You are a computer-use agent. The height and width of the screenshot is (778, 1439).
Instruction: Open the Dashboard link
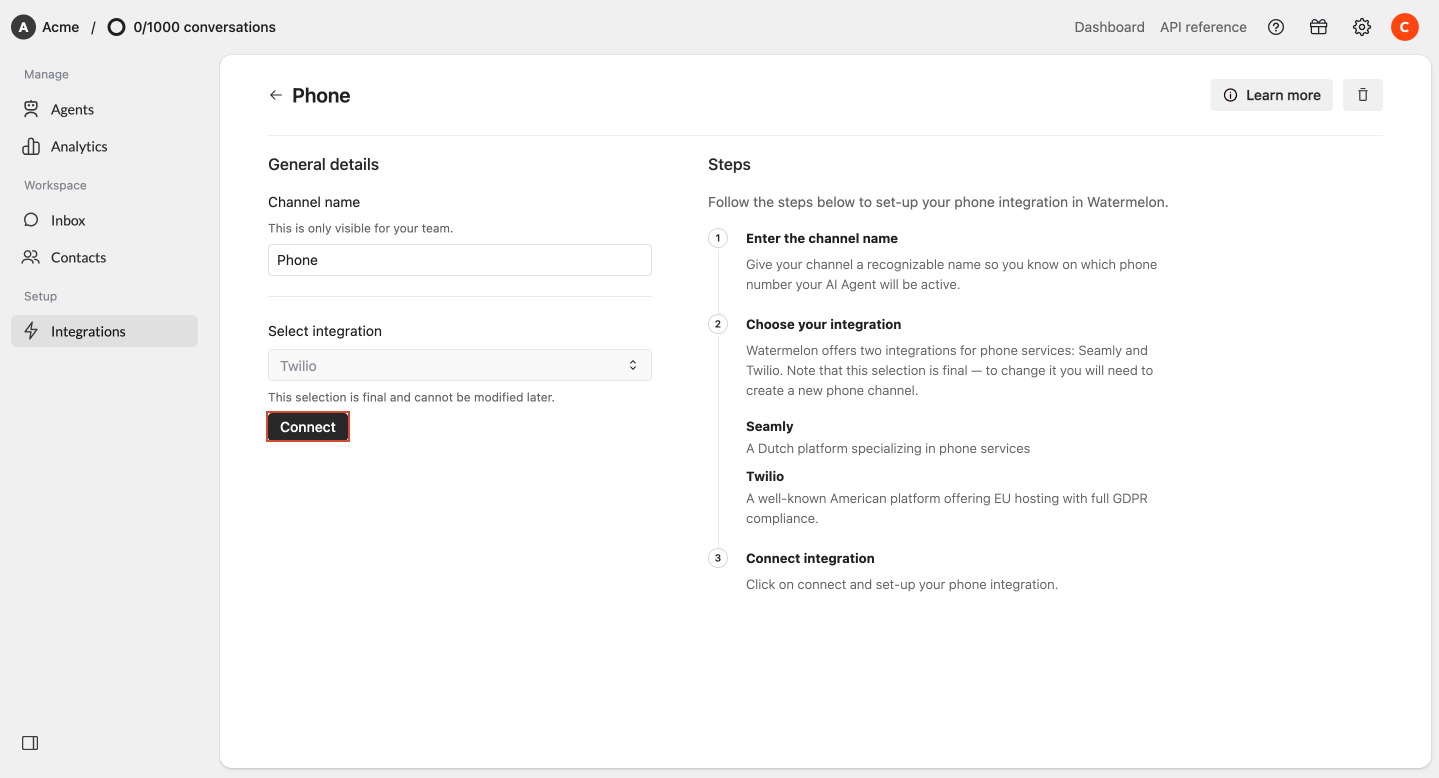[1109, 27]
